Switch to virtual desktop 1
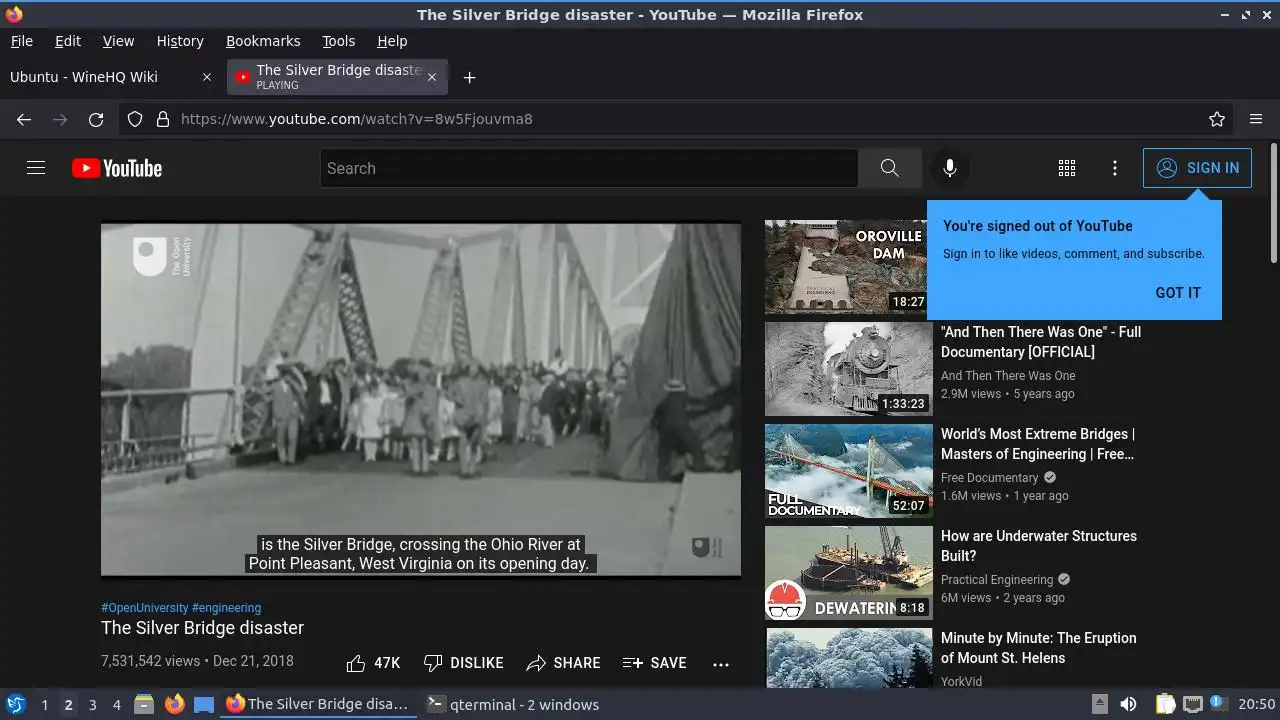The width and height of the screenshot is (1280, 720). (x=44, y=705)
